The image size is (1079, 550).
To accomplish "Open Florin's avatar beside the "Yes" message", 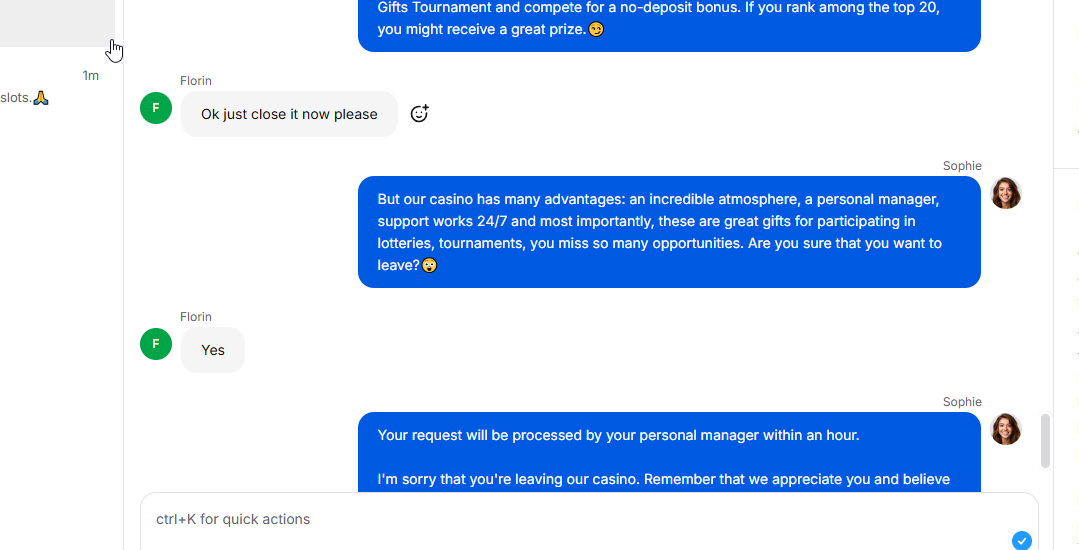I will [156, 344].
